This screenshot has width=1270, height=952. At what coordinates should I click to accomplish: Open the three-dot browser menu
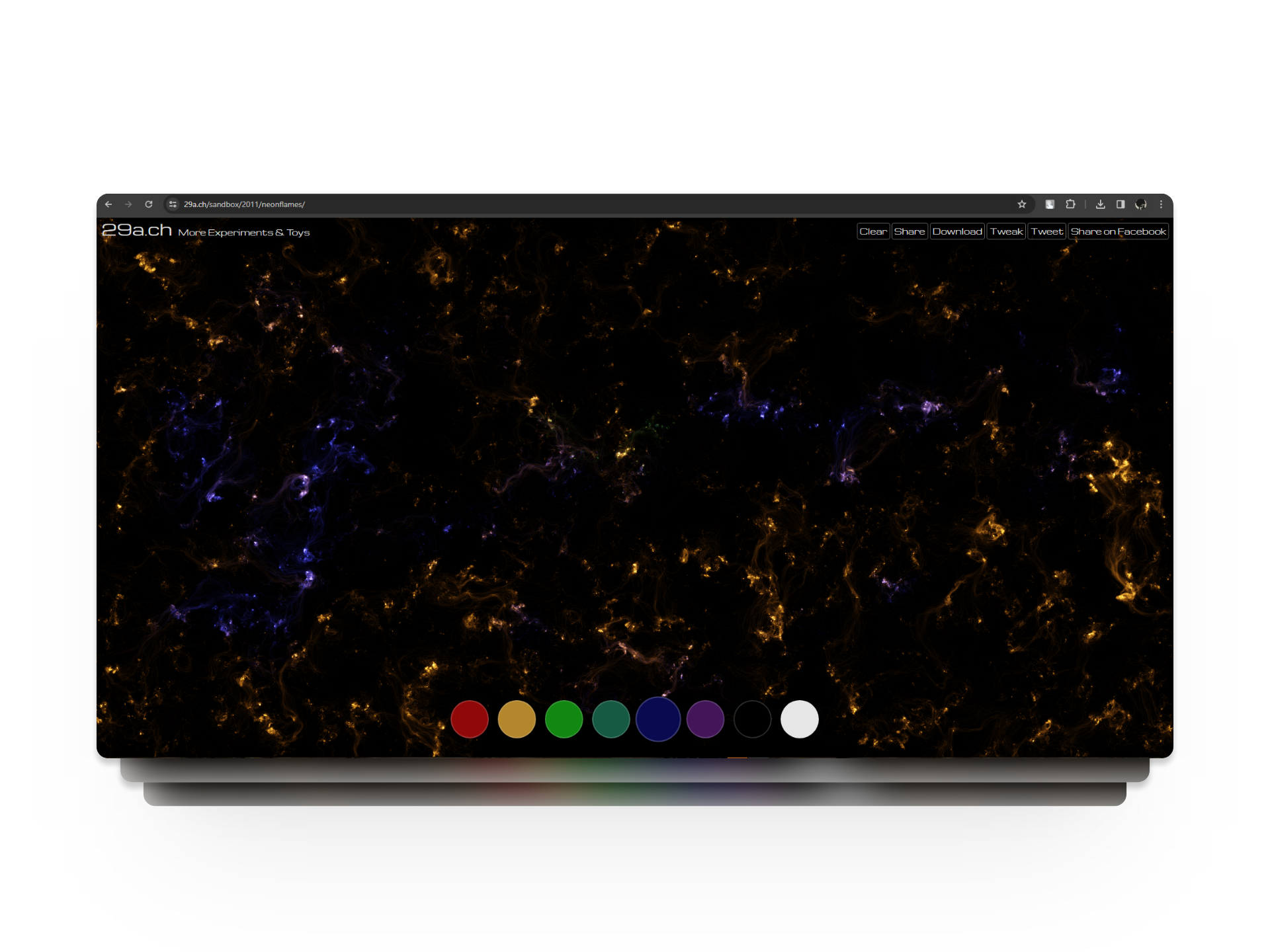tap(1161, 204)
